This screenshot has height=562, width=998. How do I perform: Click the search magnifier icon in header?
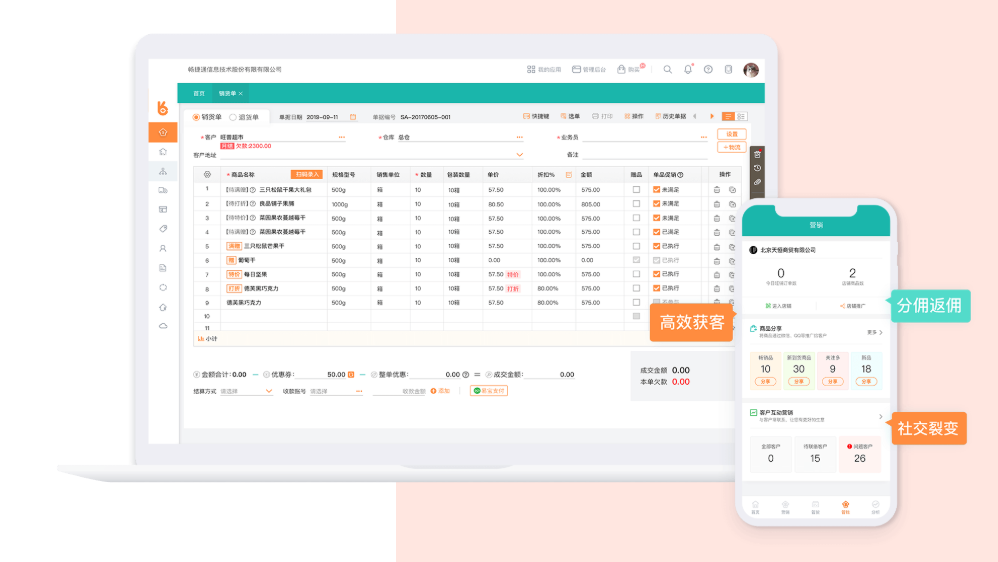pos(668,70)
